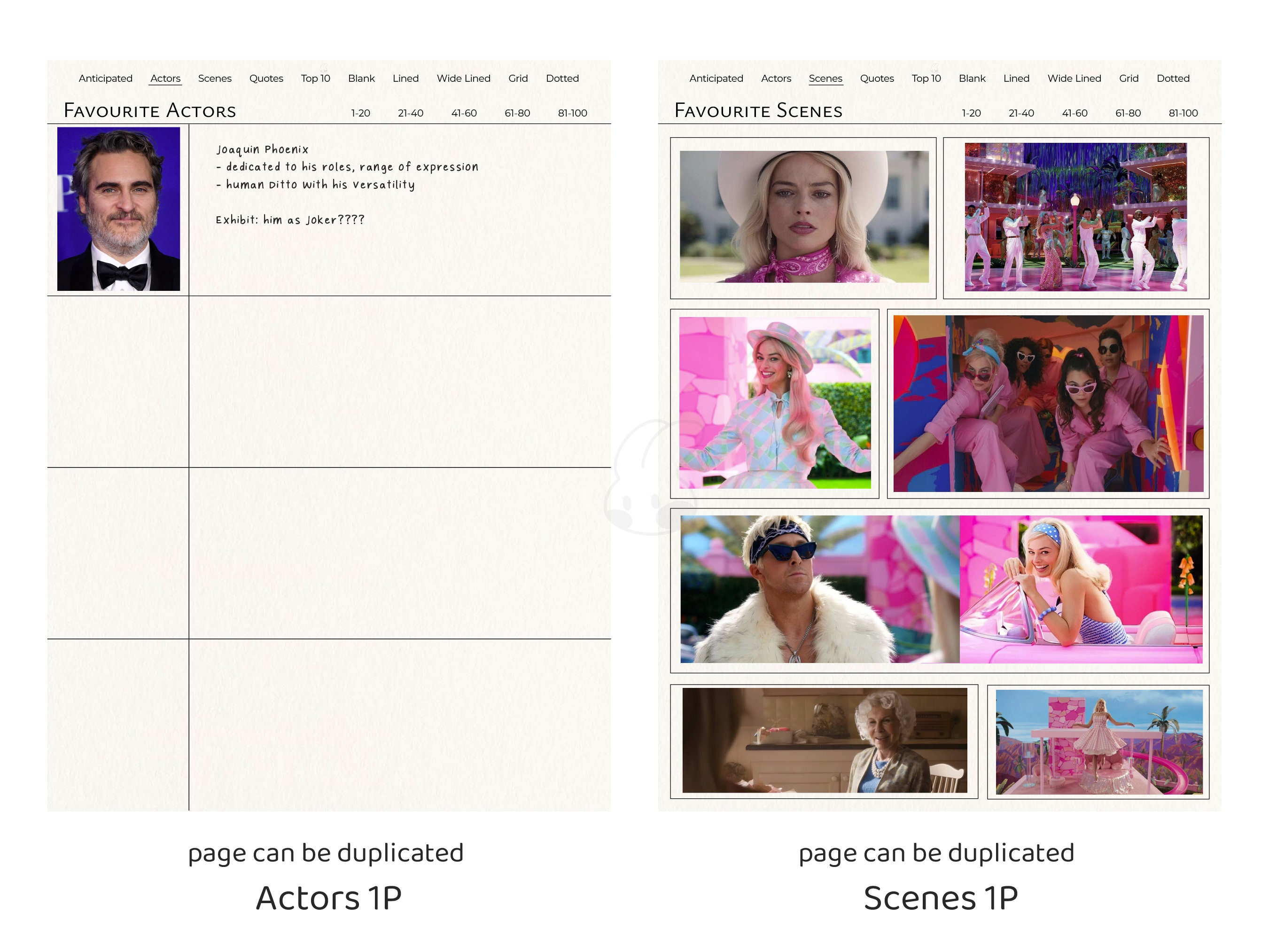
Task: Open the Actors tab from the Scenes page
Action: tap(776, 78)
